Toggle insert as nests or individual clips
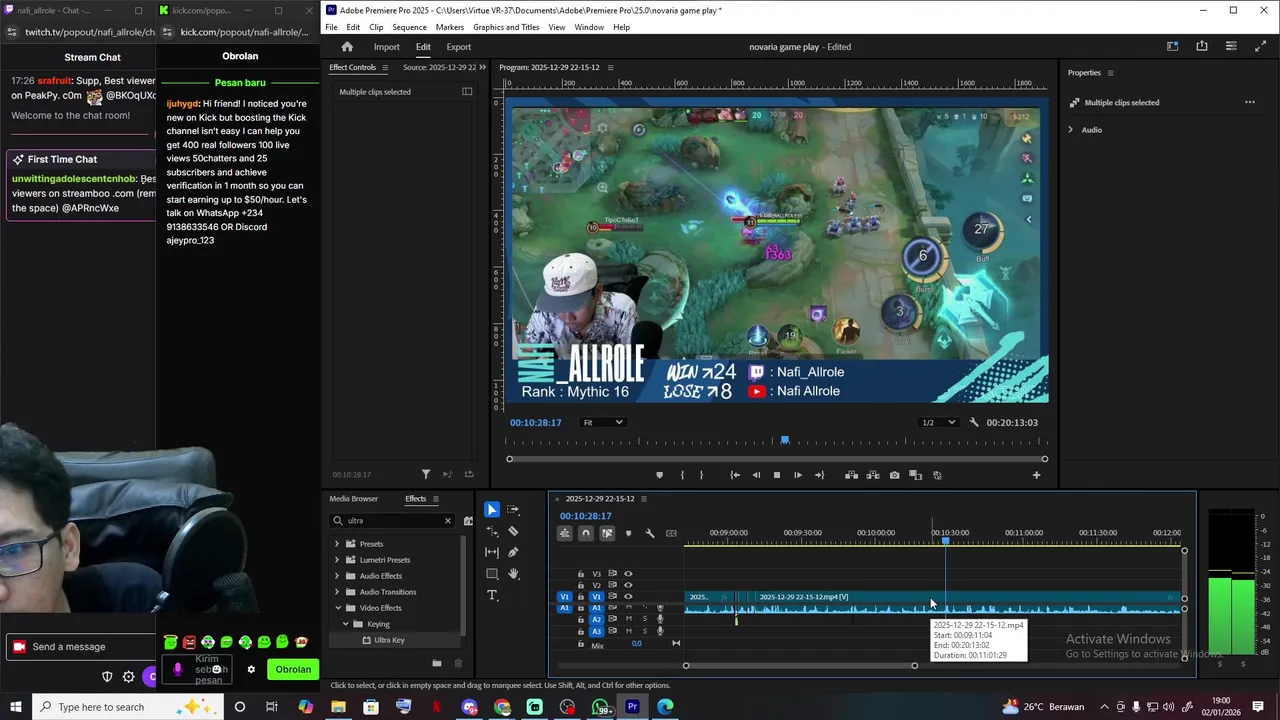 (565, 533)
